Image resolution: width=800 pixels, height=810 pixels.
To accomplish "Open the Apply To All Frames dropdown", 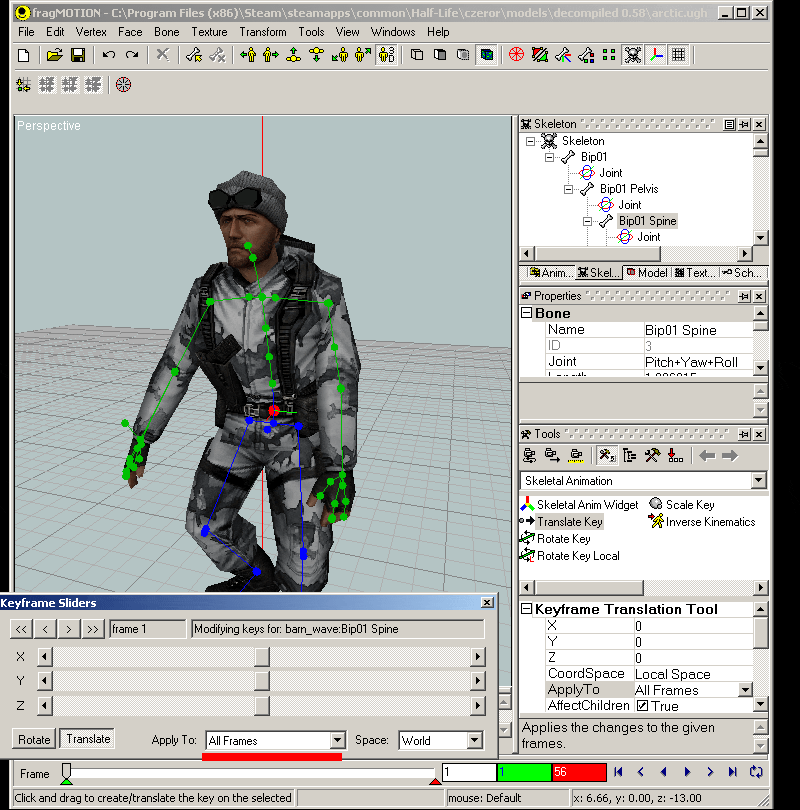I will [x=337, y=740].
